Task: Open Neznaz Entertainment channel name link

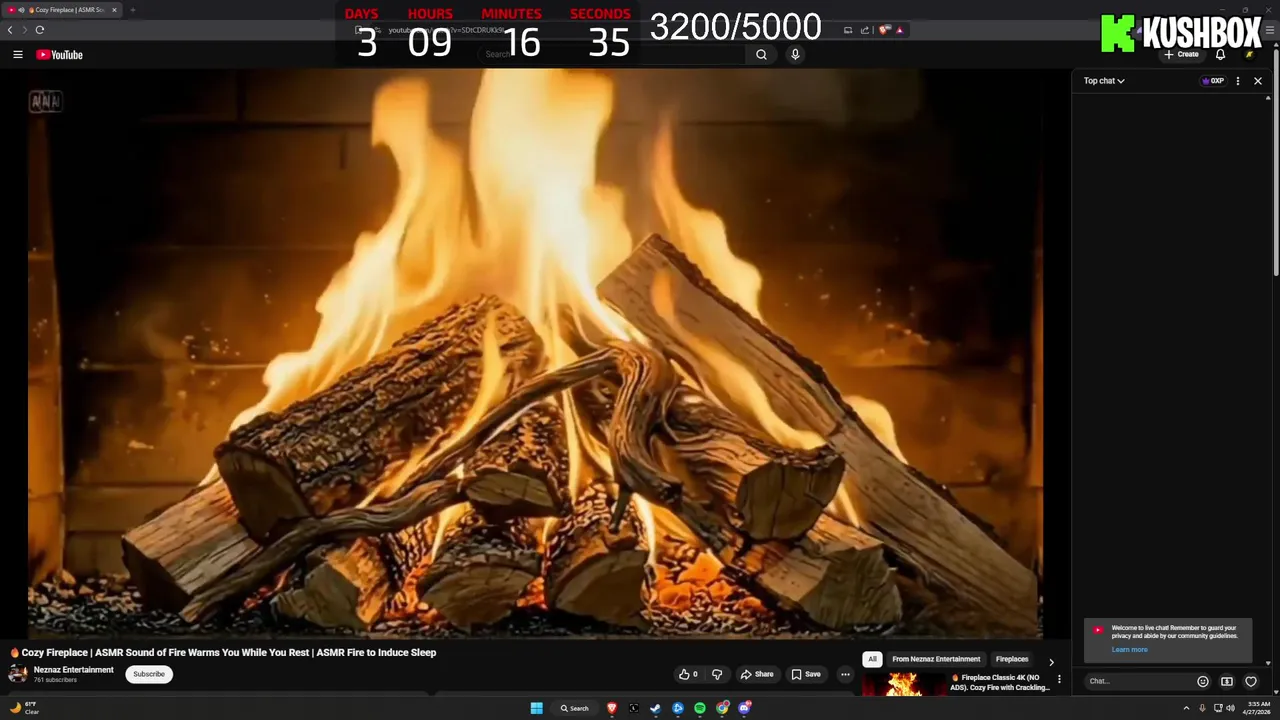Action: 74,670
